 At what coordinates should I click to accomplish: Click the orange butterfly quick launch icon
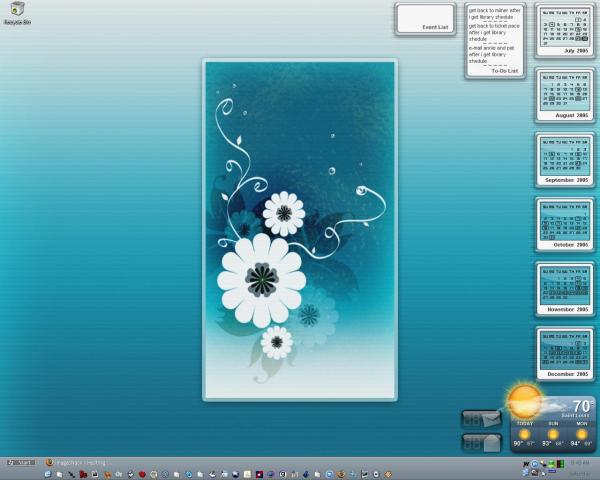pos(107,474)
